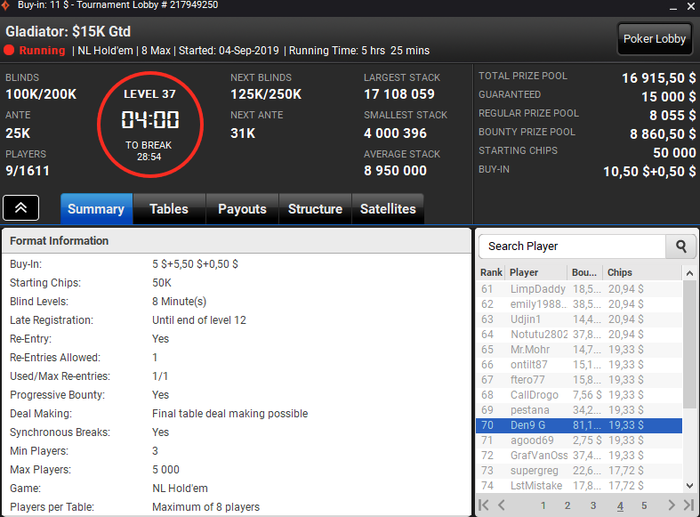Switch to the Payouts tab
This screenshot has width=700, height=517.
[x=242, y=209]
